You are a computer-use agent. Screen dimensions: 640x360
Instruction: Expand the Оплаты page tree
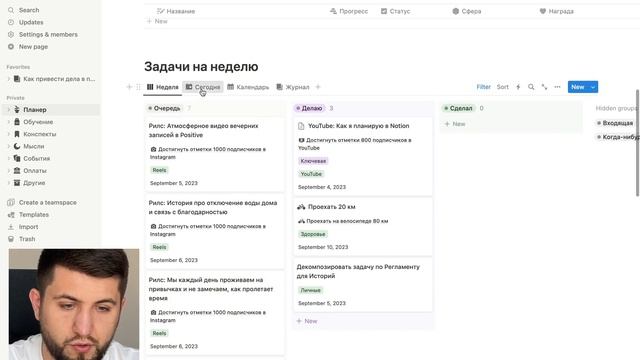click(x=9, y=171)
